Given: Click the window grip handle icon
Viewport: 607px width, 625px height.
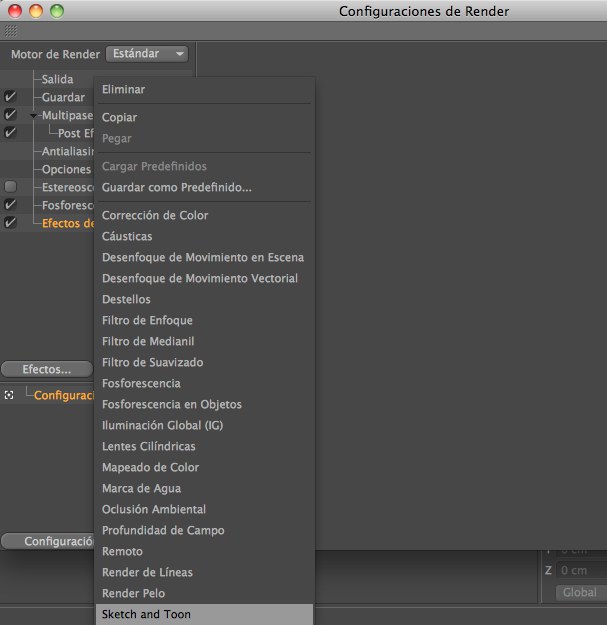Looking at the screenshot, I should coord(11,31).
